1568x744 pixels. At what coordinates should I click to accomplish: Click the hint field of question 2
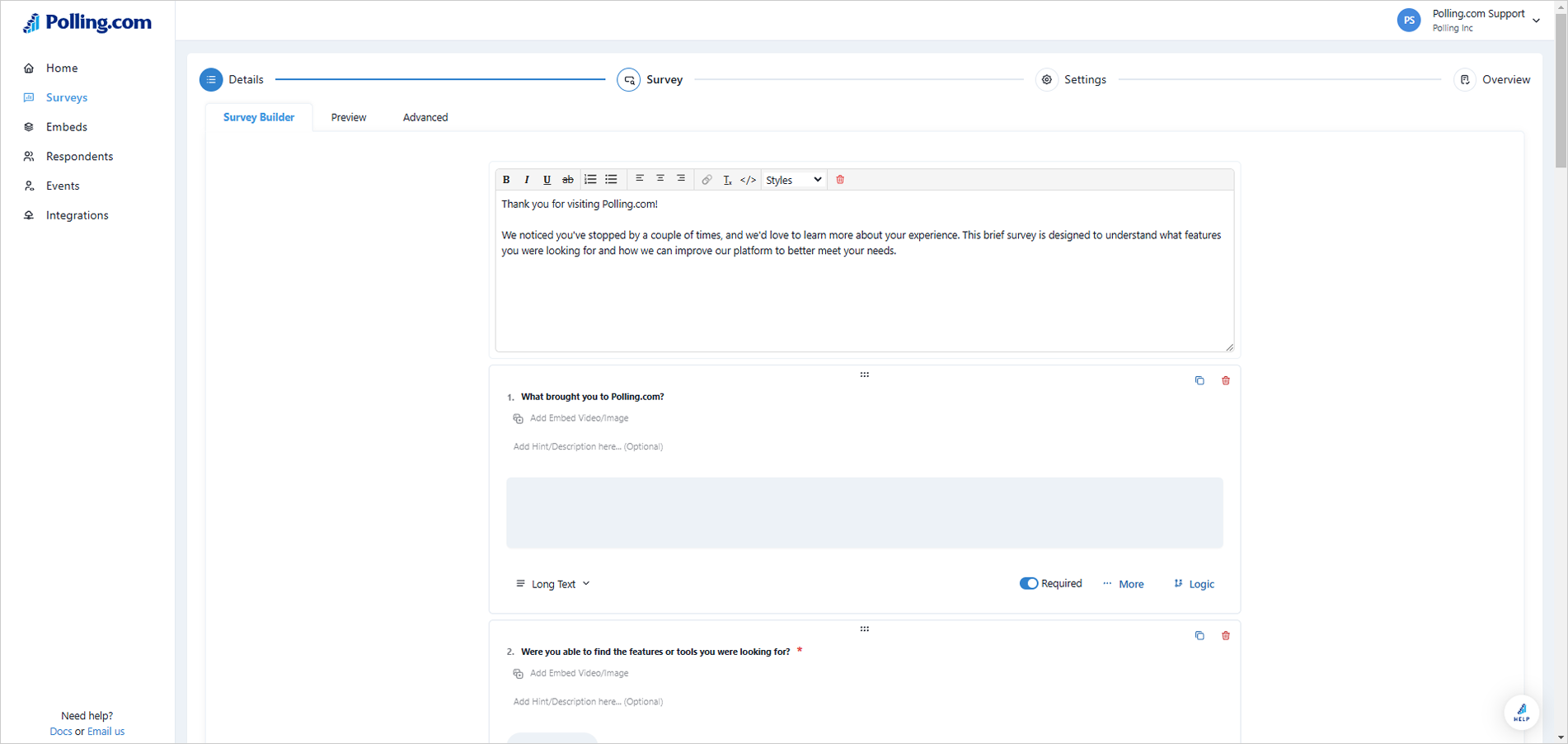(x=588, y=701)
